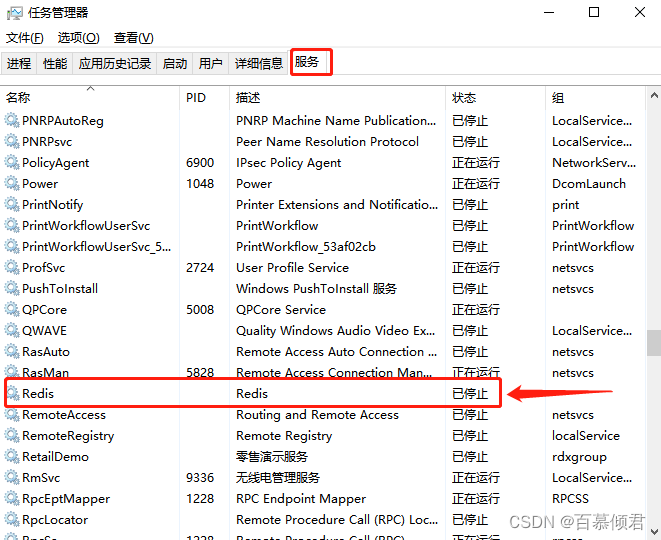Switch to the 启动 tab
Screen dimensions: 661x540
coord(175,64)
